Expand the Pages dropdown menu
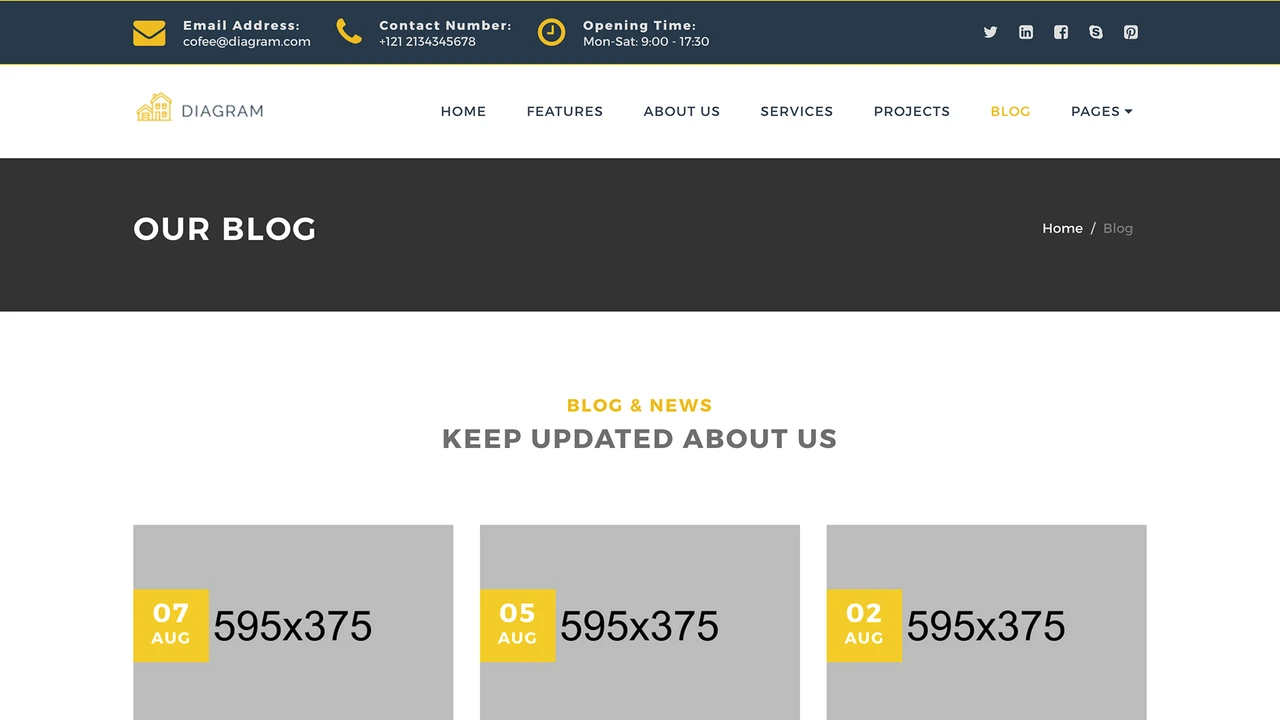 (1102, 111)
